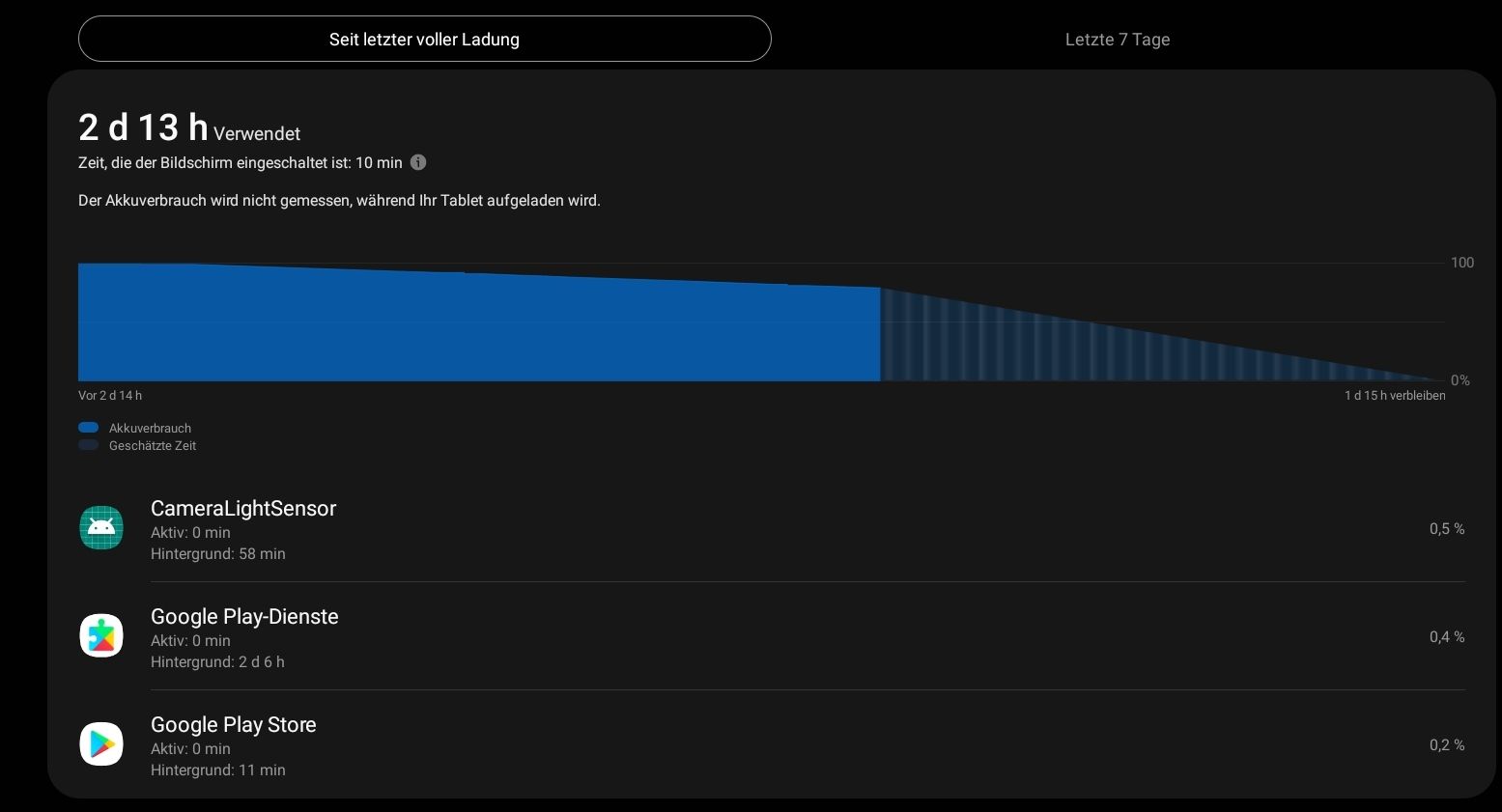This screenshot has width=1502, height=812.
Task: Click the '100' axis label on the chart
Action: coord(1461,263)
